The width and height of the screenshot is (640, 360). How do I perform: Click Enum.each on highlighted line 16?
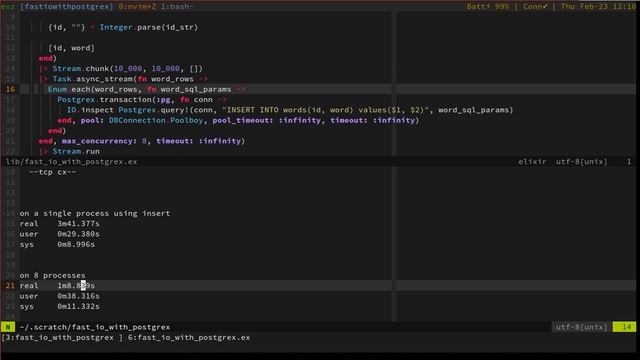coord(69,89)
